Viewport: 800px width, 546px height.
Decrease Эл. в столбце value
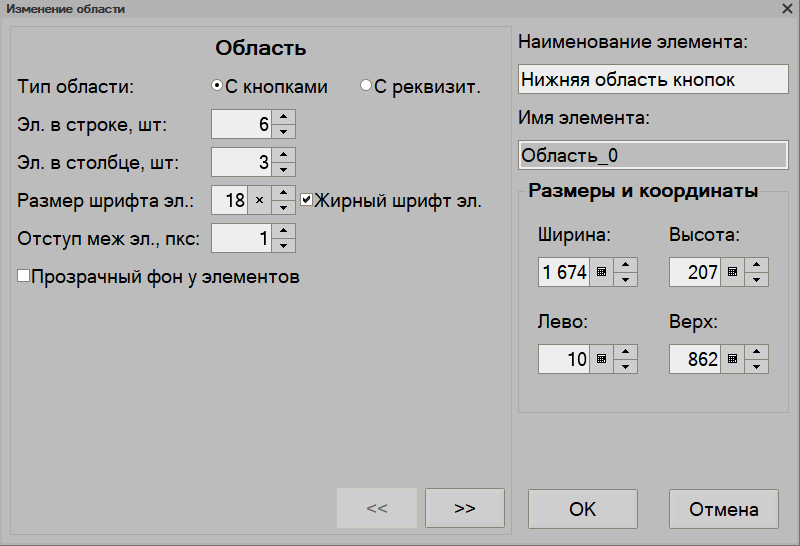coord(284,169)
